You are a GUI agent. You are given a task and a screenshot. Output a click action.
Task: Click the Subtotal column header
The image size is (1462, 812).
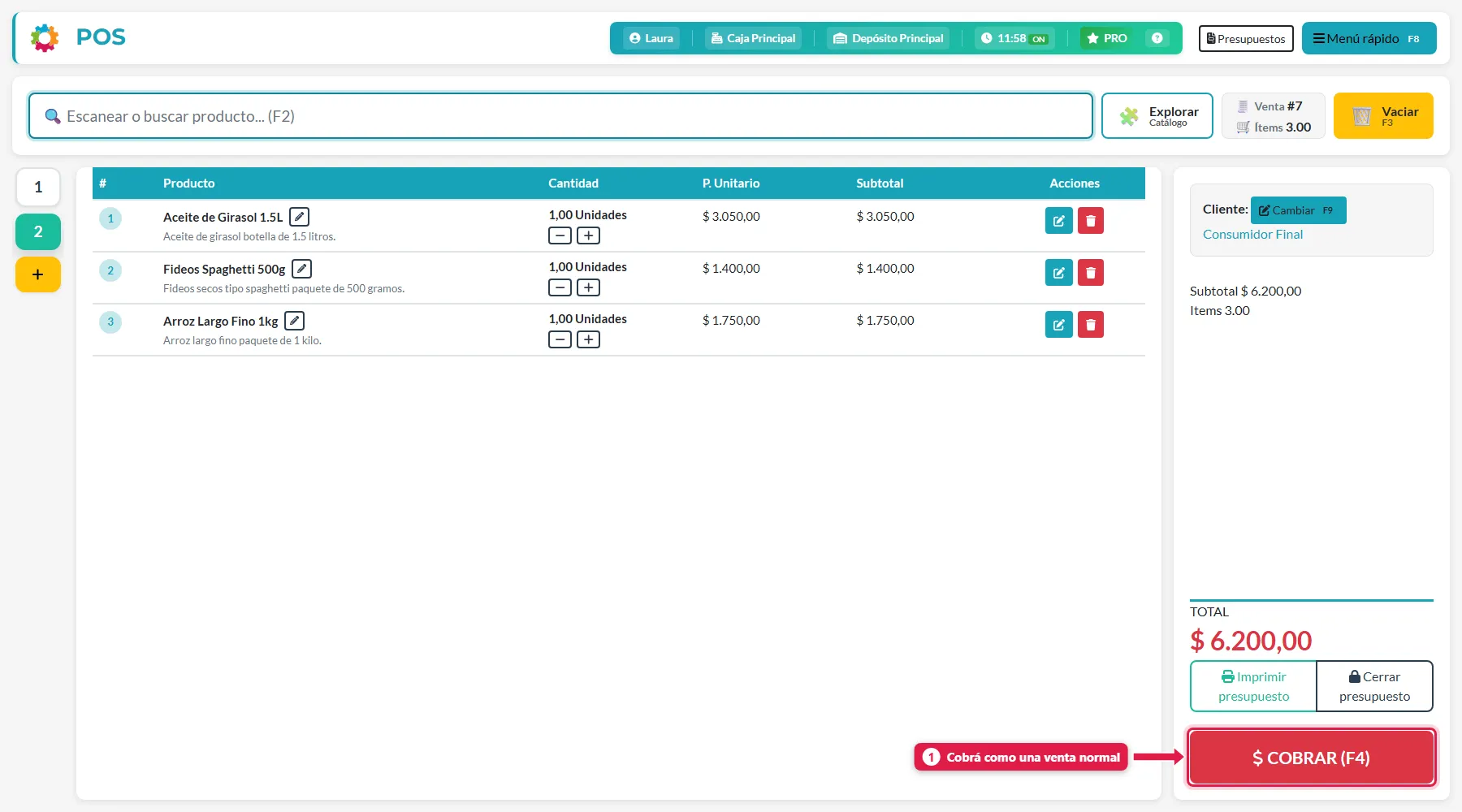[x=880, y=184]
